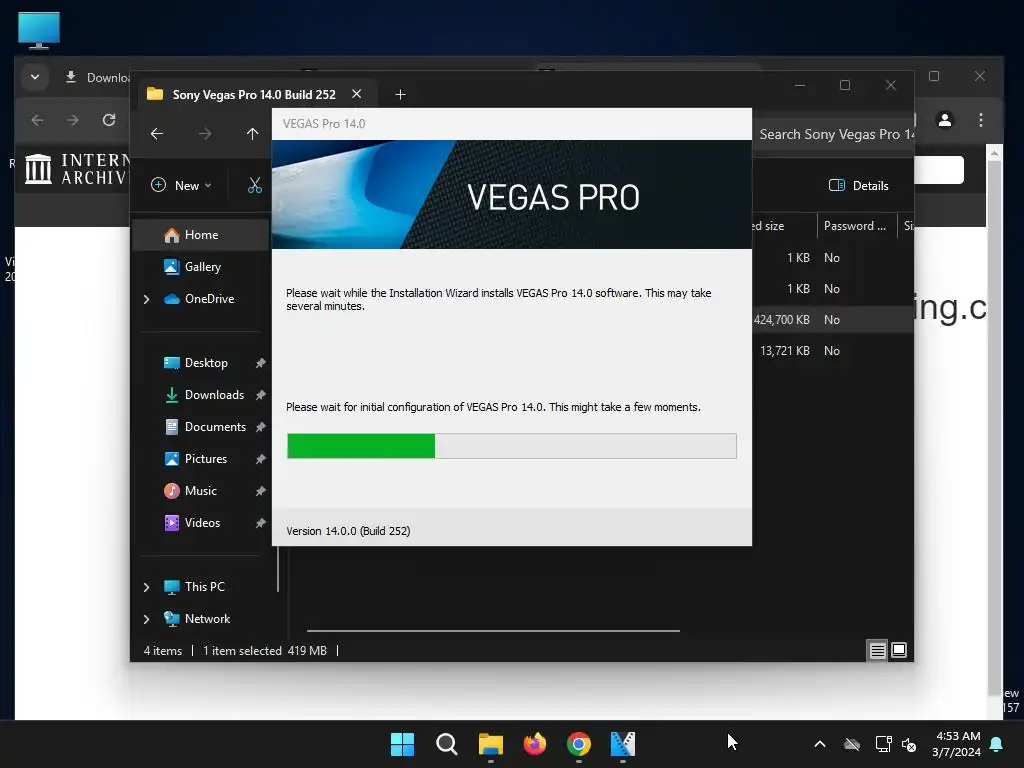Add a new tab in File Explorer
This screenshot has width=1024, height=768.
coord(400,95)
